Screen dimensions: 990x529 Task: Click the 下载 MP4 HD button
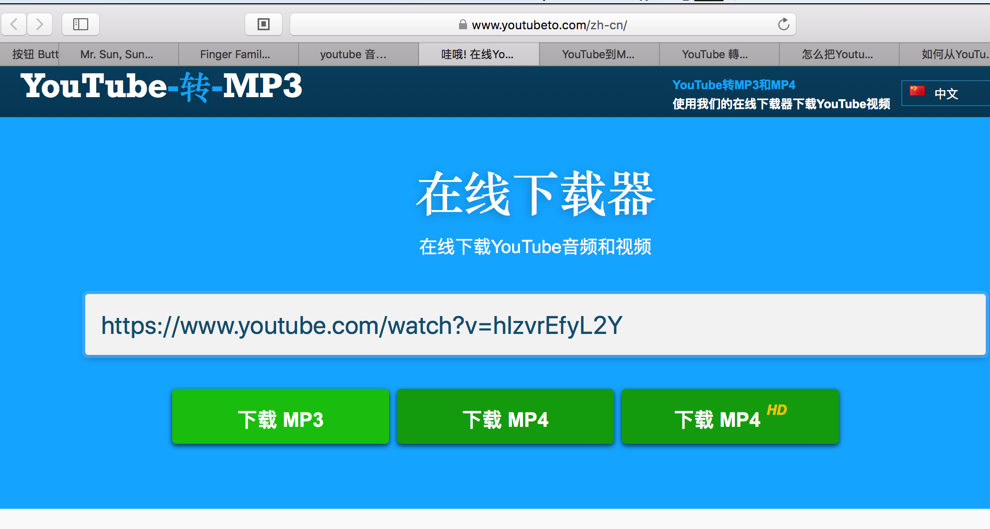730,417
